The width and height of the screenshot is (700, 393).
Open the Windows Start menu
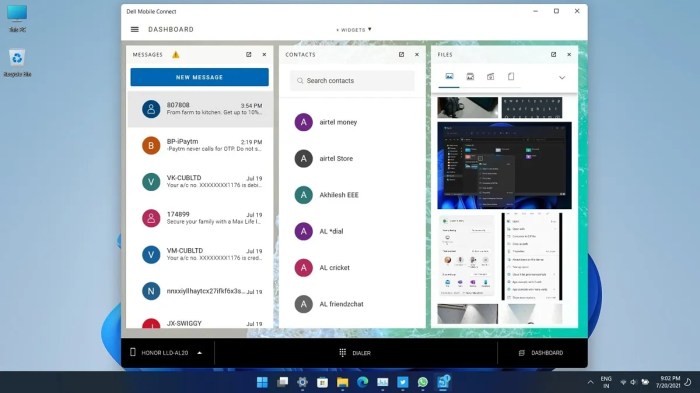pyautogui.click(x=262, y=382)
